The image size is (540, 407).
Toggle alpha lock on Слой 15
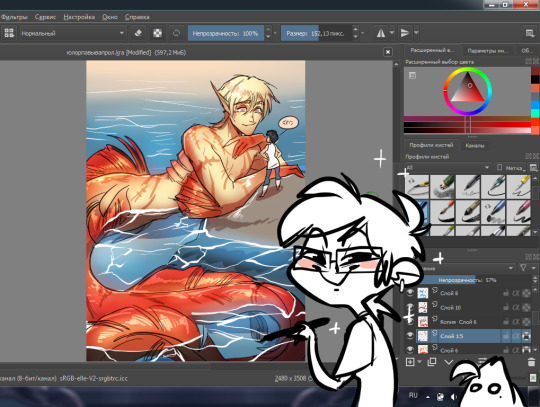pyautogui.click(x=527, y=336)
